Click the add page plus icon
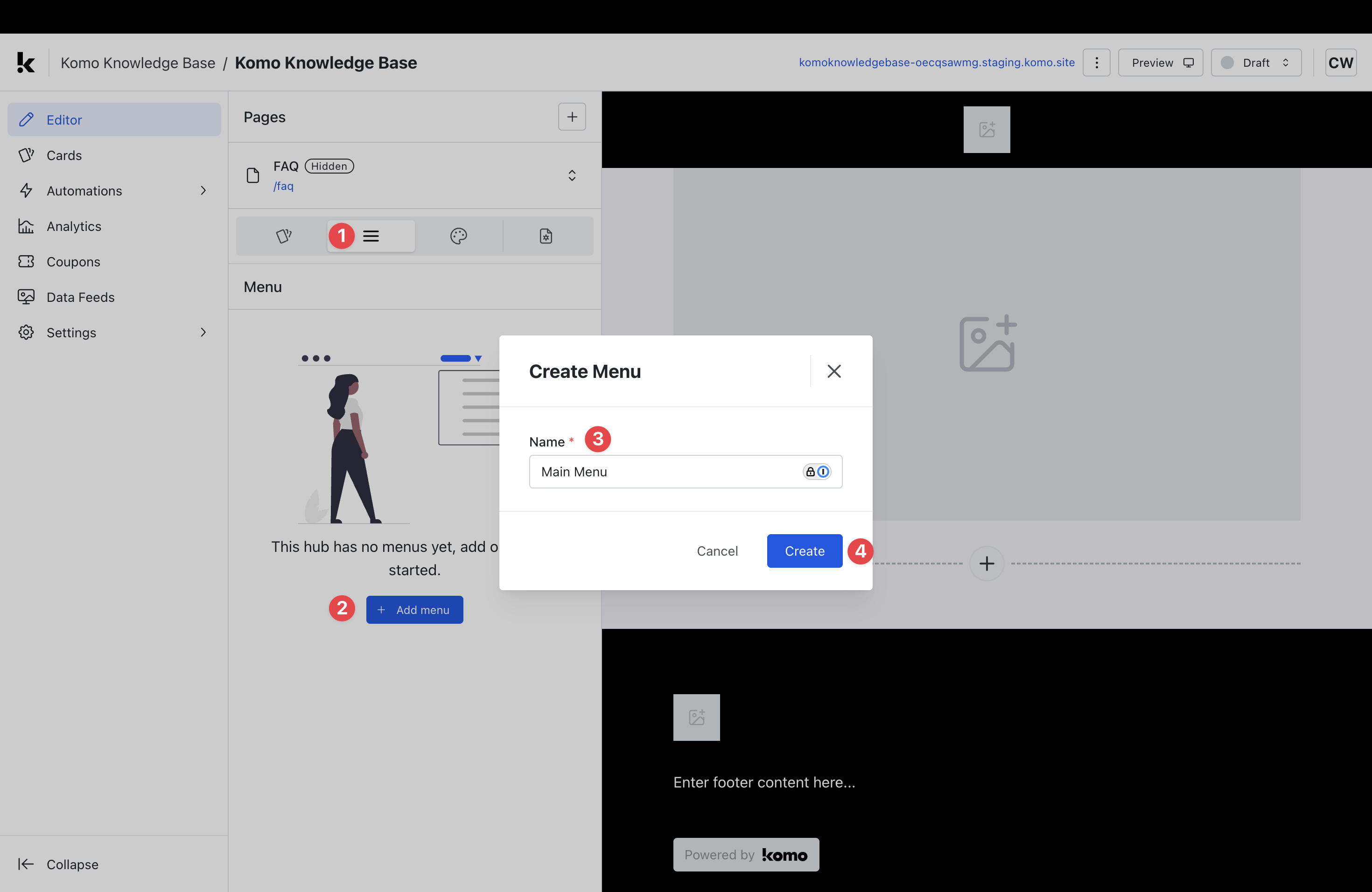This screenshot has height=892, width=1372. tap(572, 117)
